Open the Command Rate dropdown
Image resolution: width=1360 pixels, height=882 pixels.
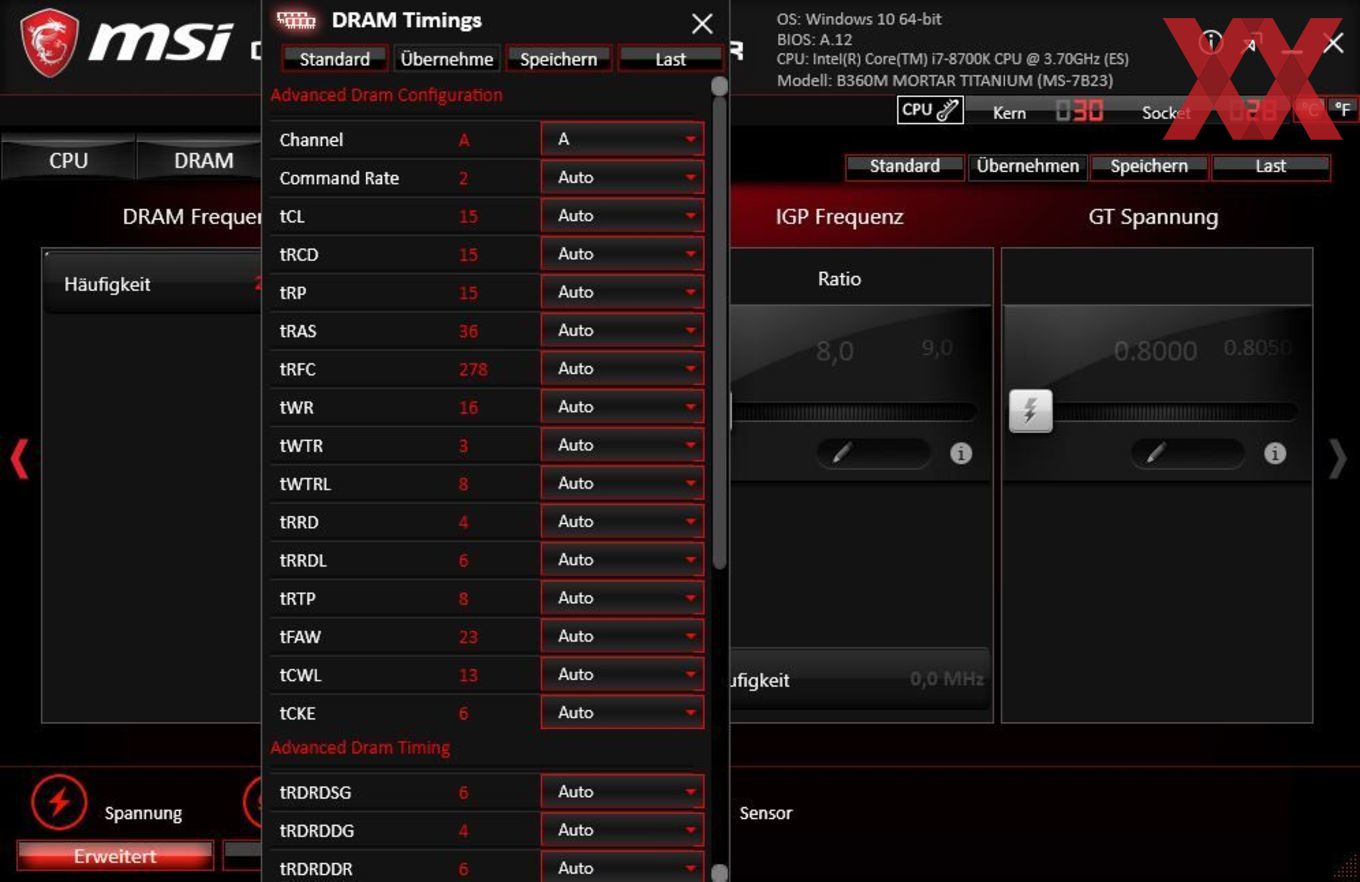[x=622, y=177]
